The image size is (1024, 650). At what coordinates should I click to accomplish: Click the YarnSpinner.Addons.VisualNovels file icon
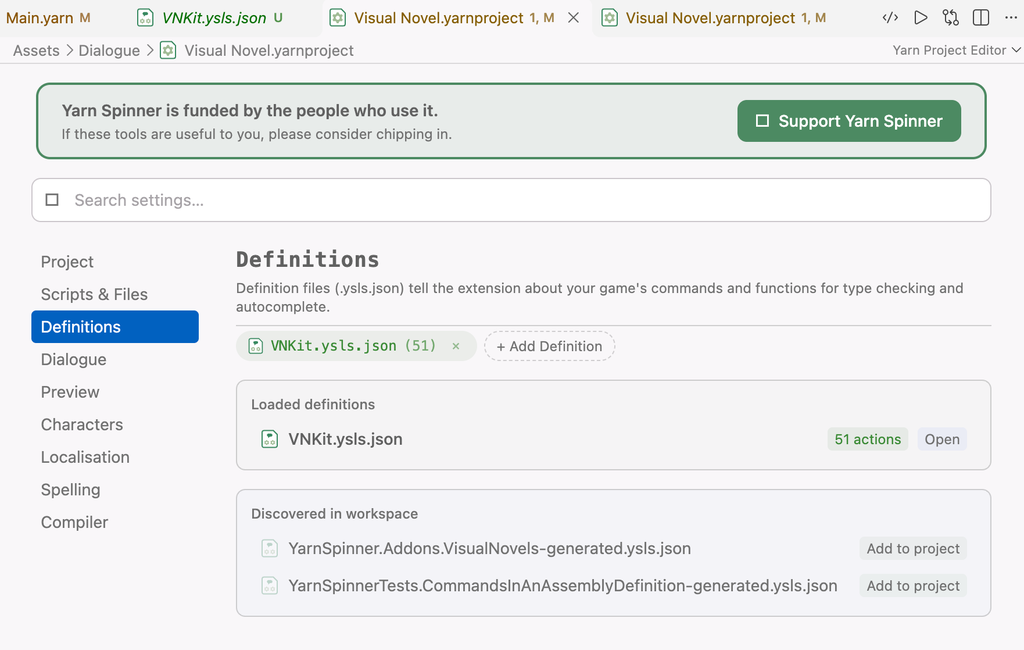point(270,548)
